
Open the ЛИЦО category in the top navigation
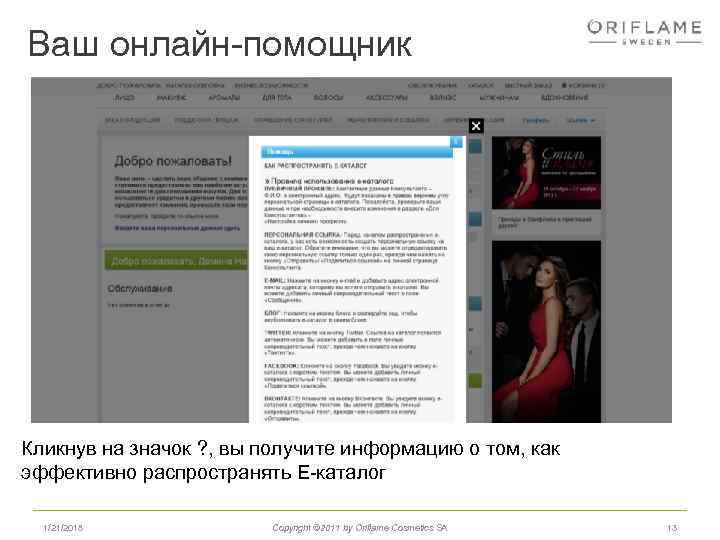click(124, 98)
